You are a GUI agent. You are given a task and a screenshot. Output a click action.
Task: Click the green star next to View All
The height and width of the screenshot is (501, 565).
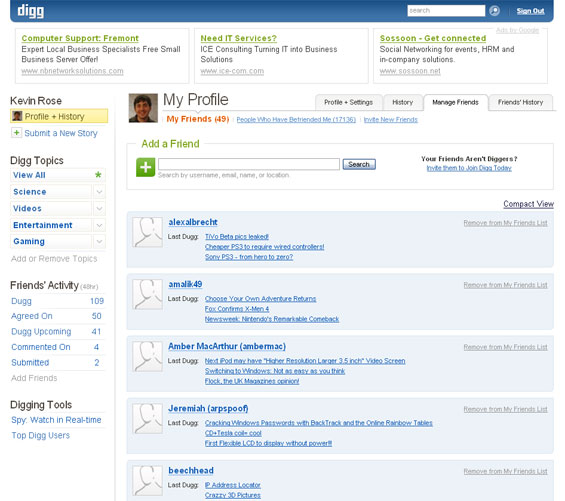click(98, 175)
